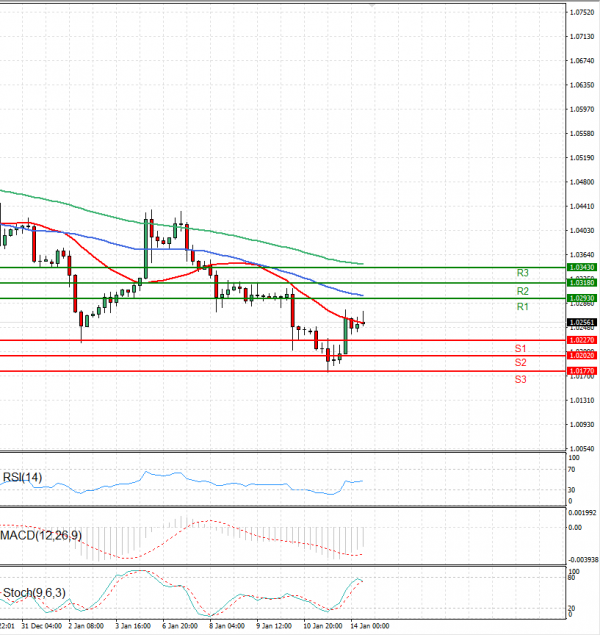Select the MACD(12,26,9) indicator label
The width and height of the screenshot is (600, 635).
point(43,537)
